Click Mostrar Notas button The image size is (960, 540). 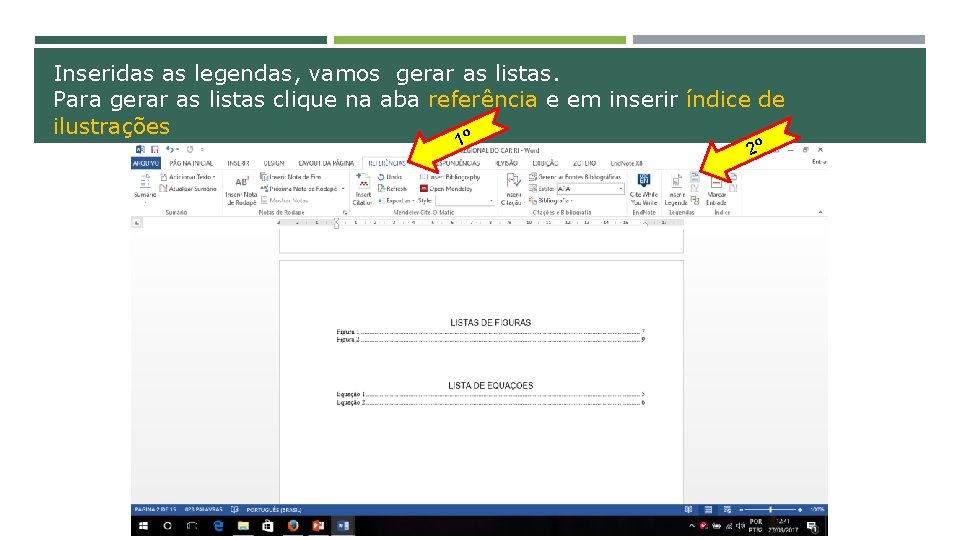tap(284, 200)
